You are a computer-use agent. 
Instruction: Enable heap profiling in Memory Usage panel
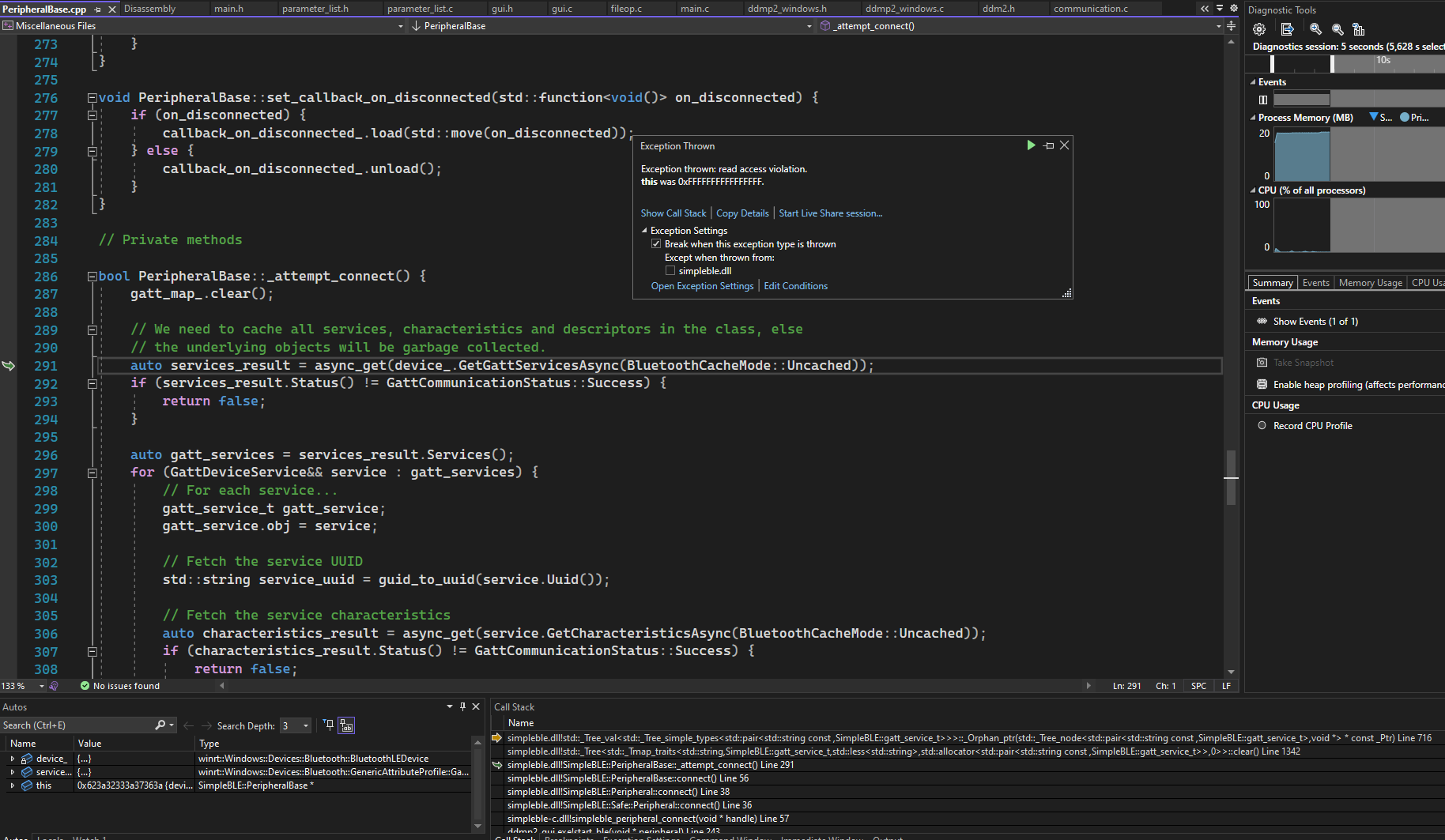click(1261, 384)
